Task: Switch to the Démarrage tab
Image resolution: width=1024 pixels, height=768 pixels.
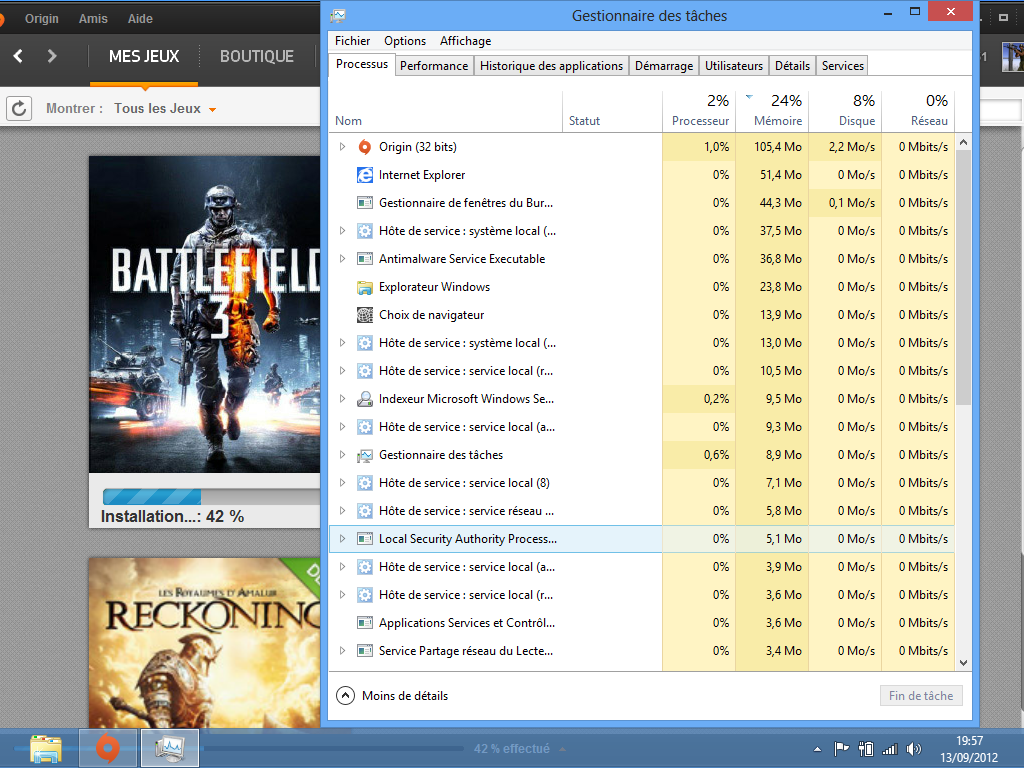Action: pos(664,66)
